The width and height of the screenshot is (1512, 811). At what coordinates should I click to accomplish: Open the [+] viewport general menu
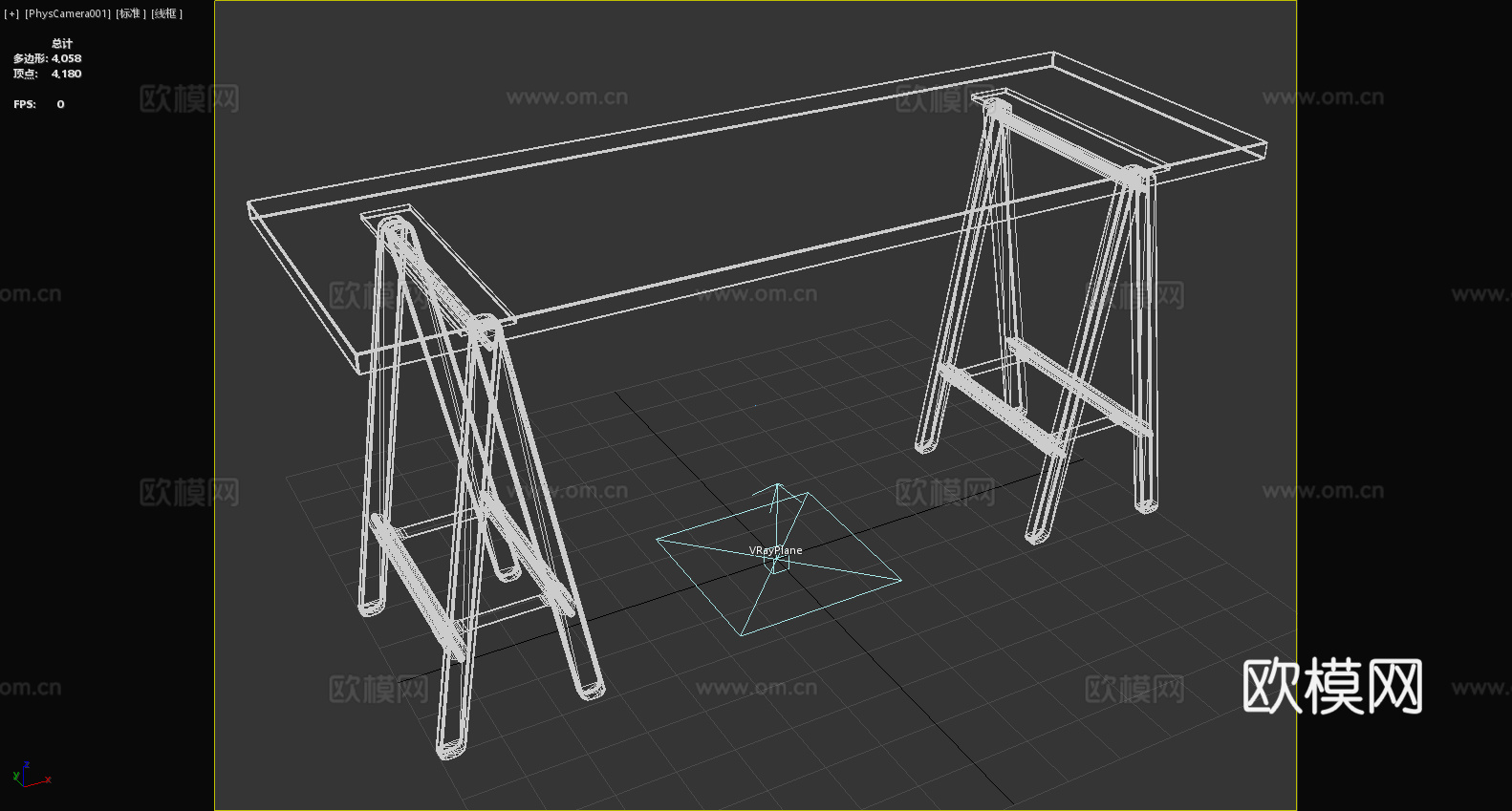point(11,13)
